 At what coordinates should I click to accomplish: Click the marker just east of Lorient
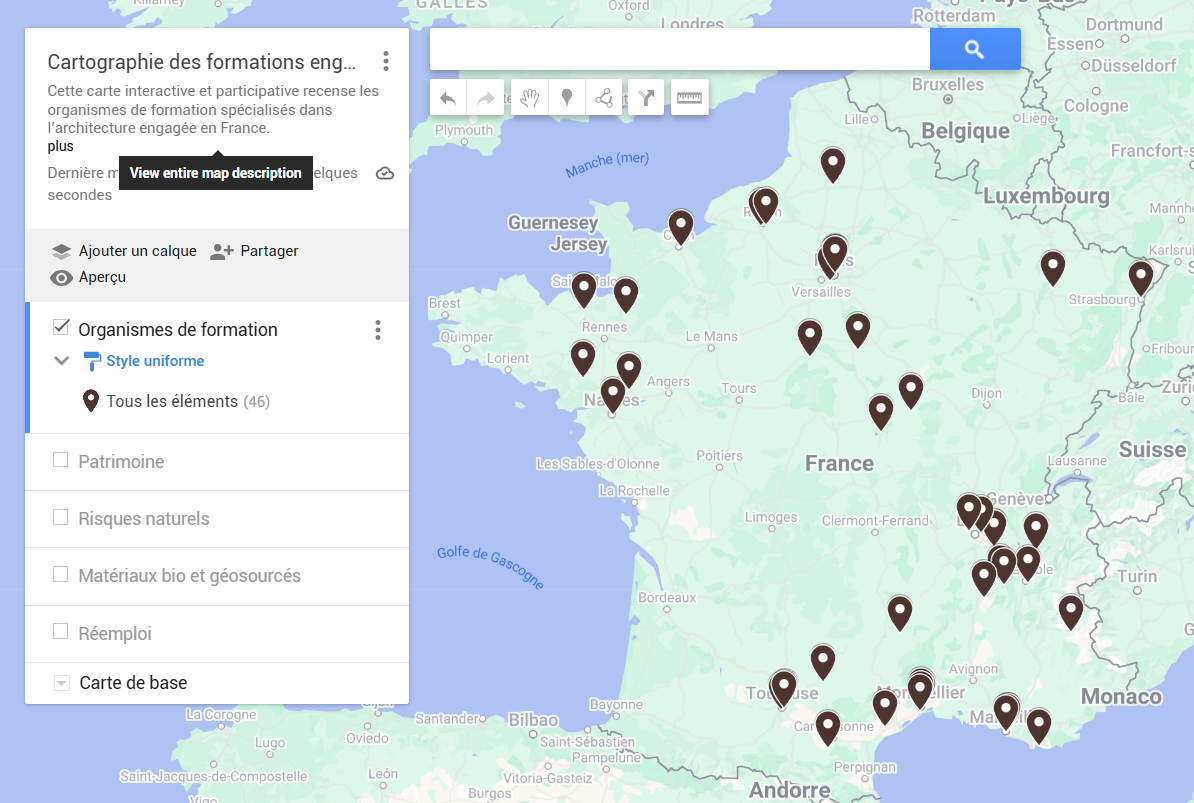[583, 358]
